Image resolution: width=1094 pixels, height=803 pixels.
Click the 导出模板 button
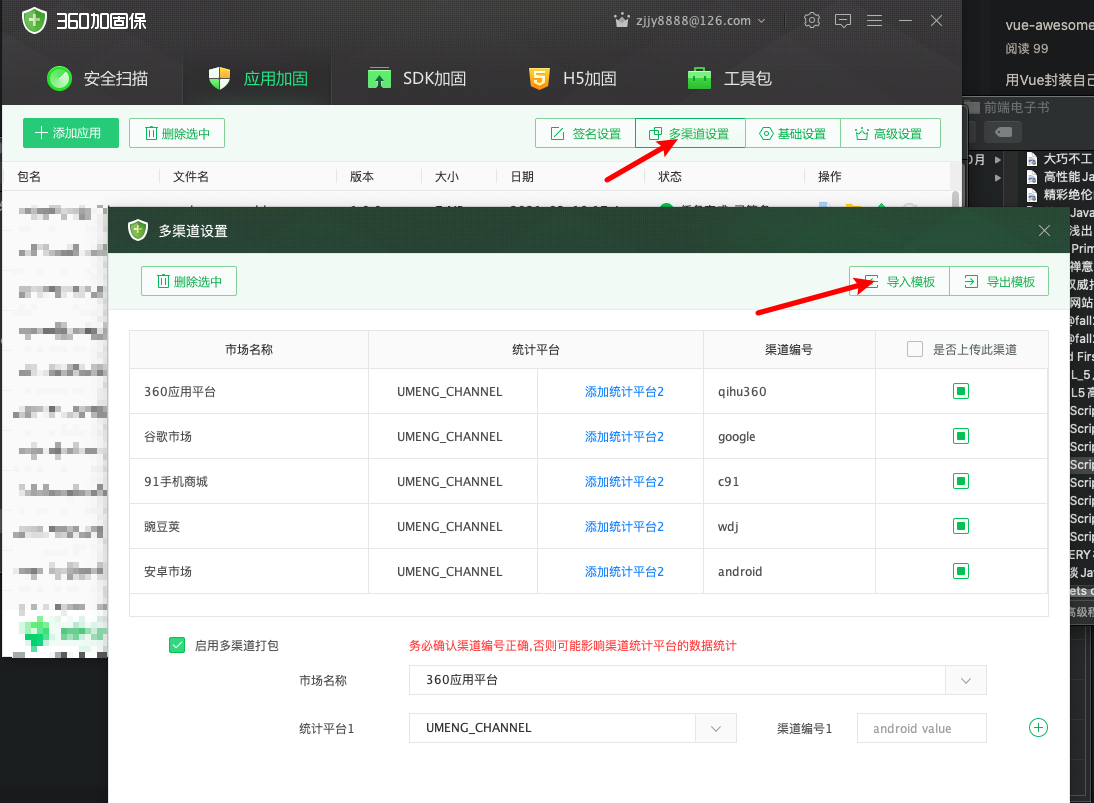pos(999,281)
